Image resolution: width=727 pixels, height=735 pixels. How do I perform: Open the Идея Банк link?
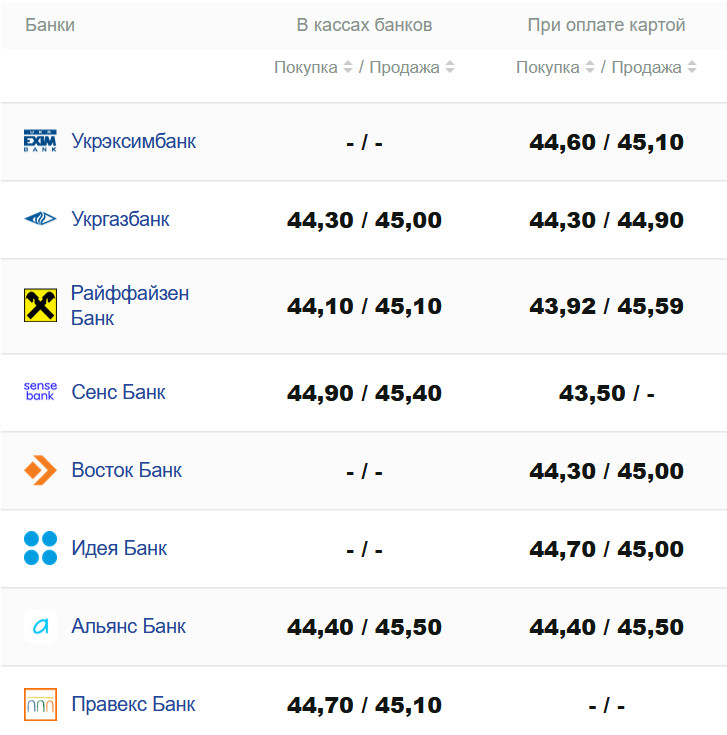pos(120,548)
